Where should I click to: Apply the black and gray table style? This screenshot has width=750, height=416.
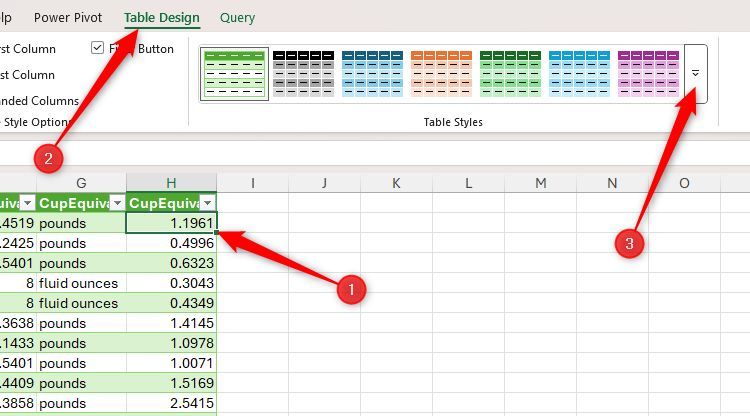[x=303, y=74]
